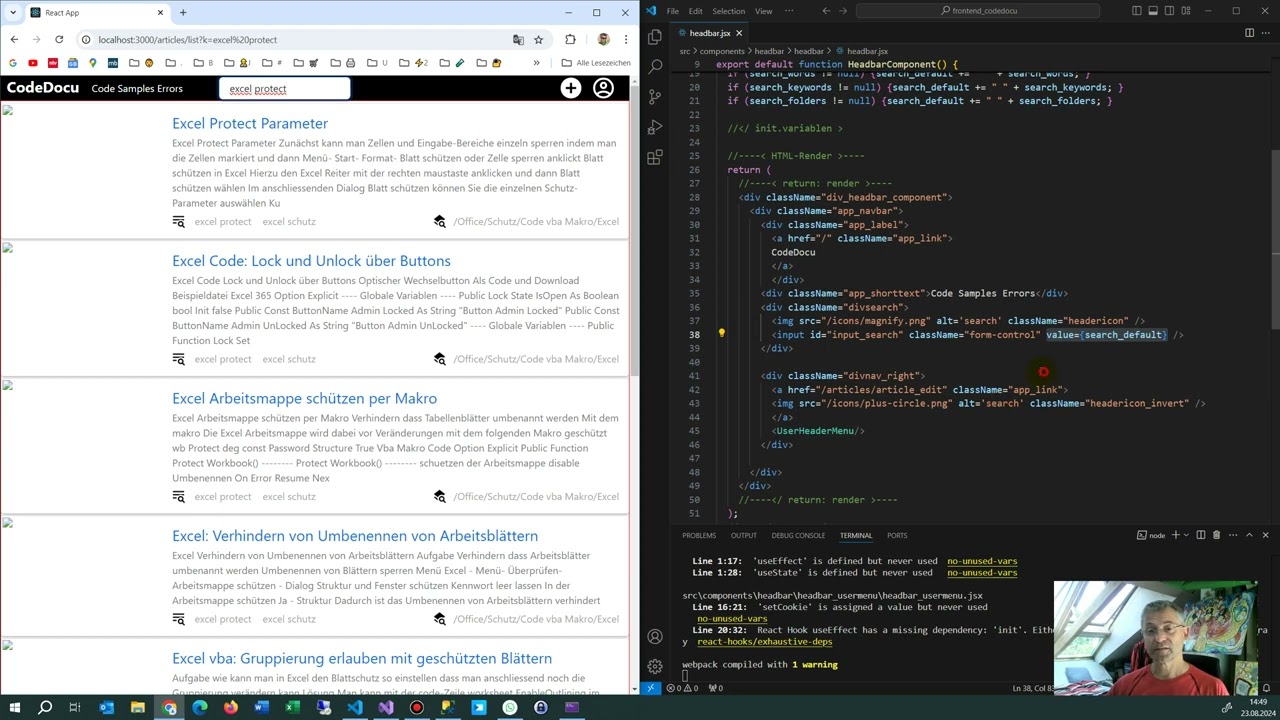Open VS Code Source Control view
The width and height of the screenshot is (1280, 720).
(x=655, y=97)
